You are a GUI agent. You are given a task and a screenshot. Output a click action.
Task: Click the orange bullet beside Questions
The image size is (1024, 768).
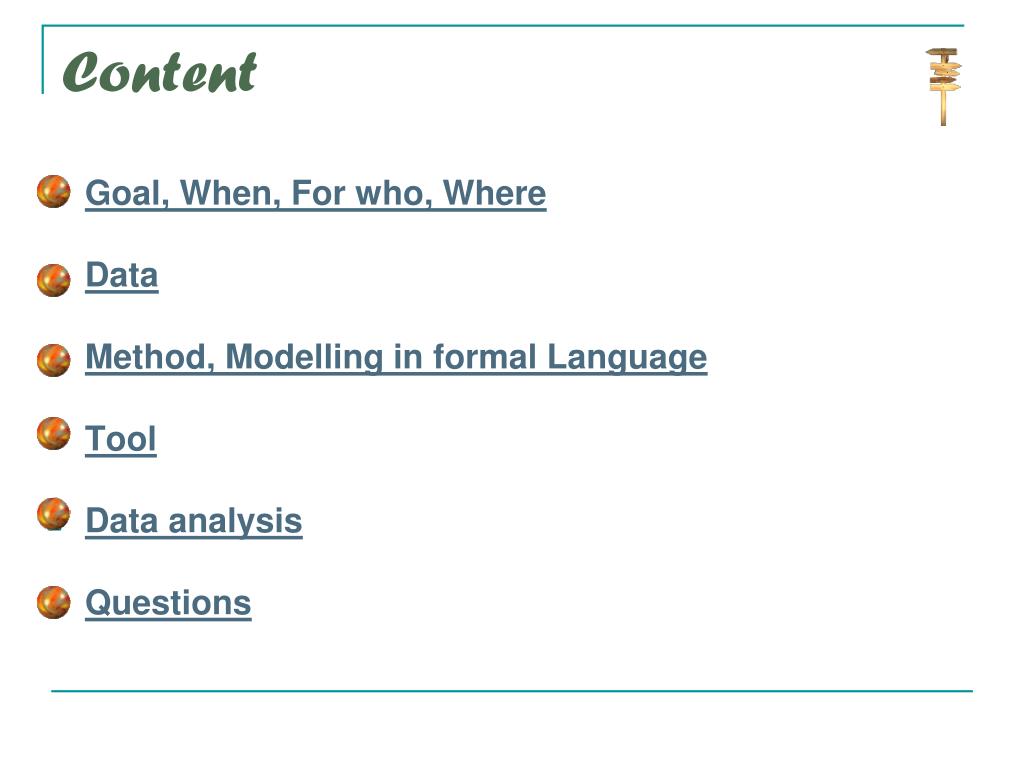tap(54, 602)
